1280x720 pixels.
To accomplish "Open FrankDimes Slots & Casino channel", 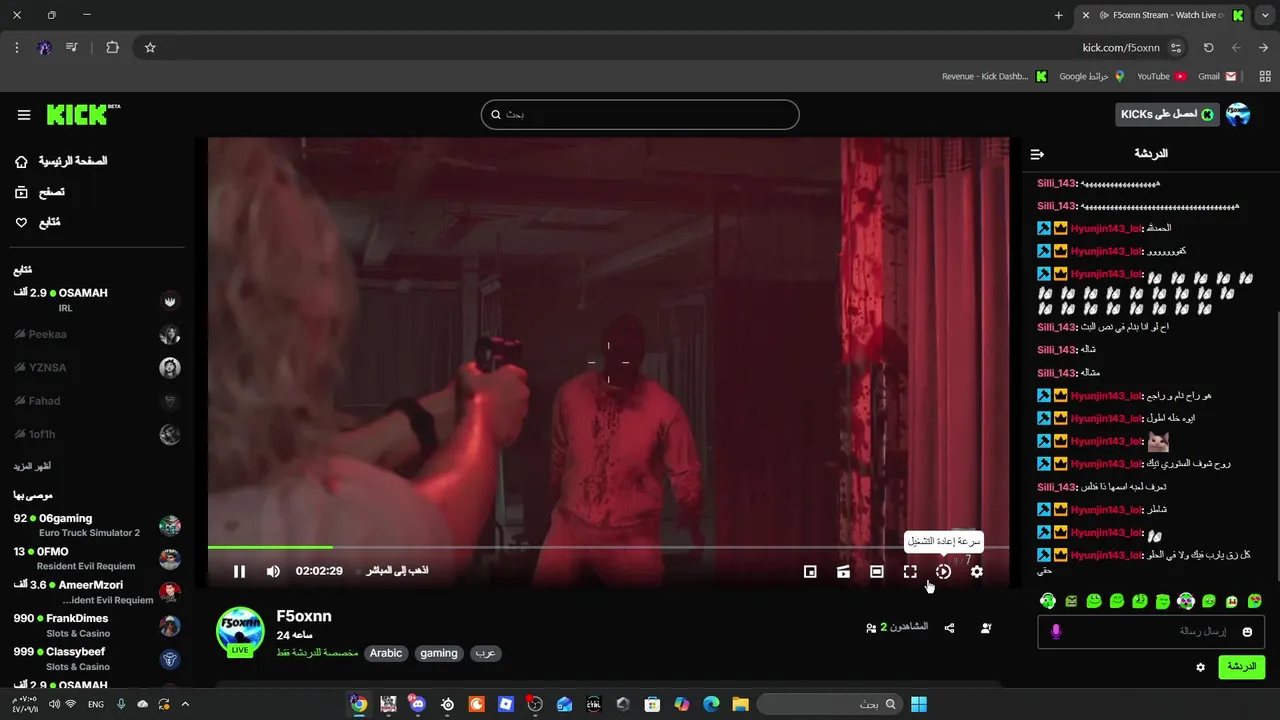I will 96,625.
